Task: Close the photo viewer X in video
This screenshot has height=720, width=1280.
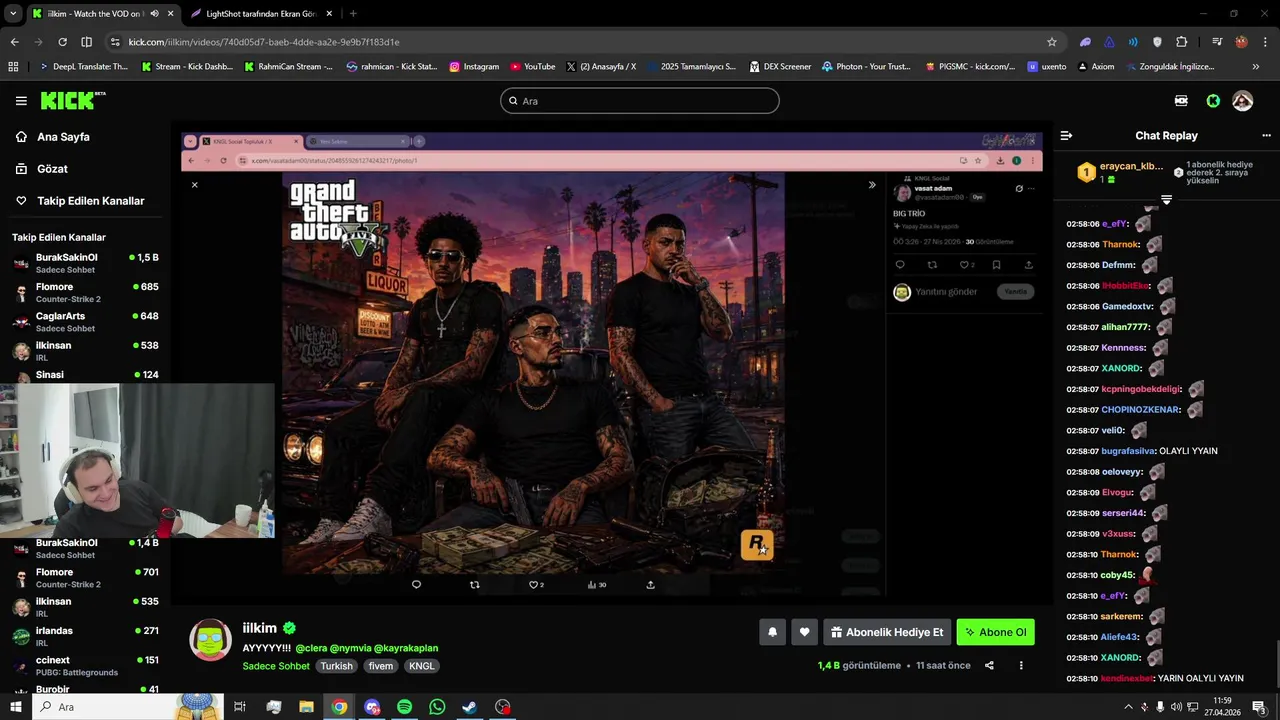Action: (x=194, y=185)
